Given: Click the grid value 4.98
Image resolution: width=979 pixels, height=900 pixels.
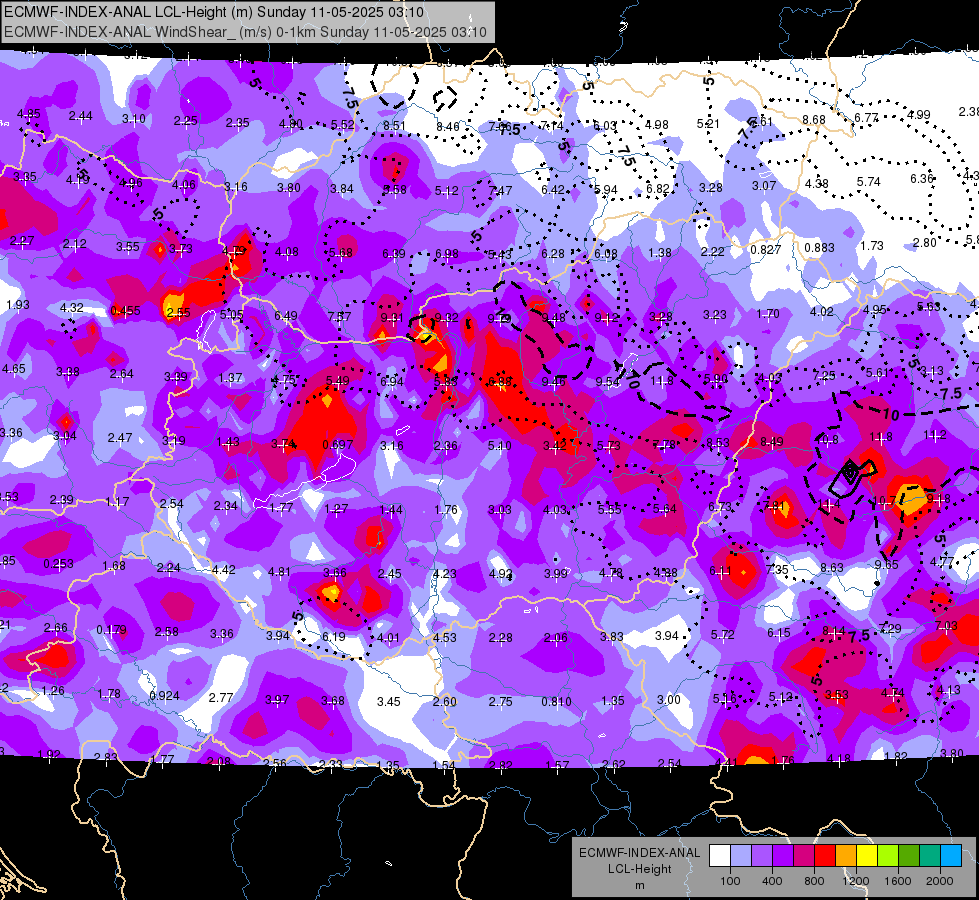Looking at the screenshot, I should point(656,124).
